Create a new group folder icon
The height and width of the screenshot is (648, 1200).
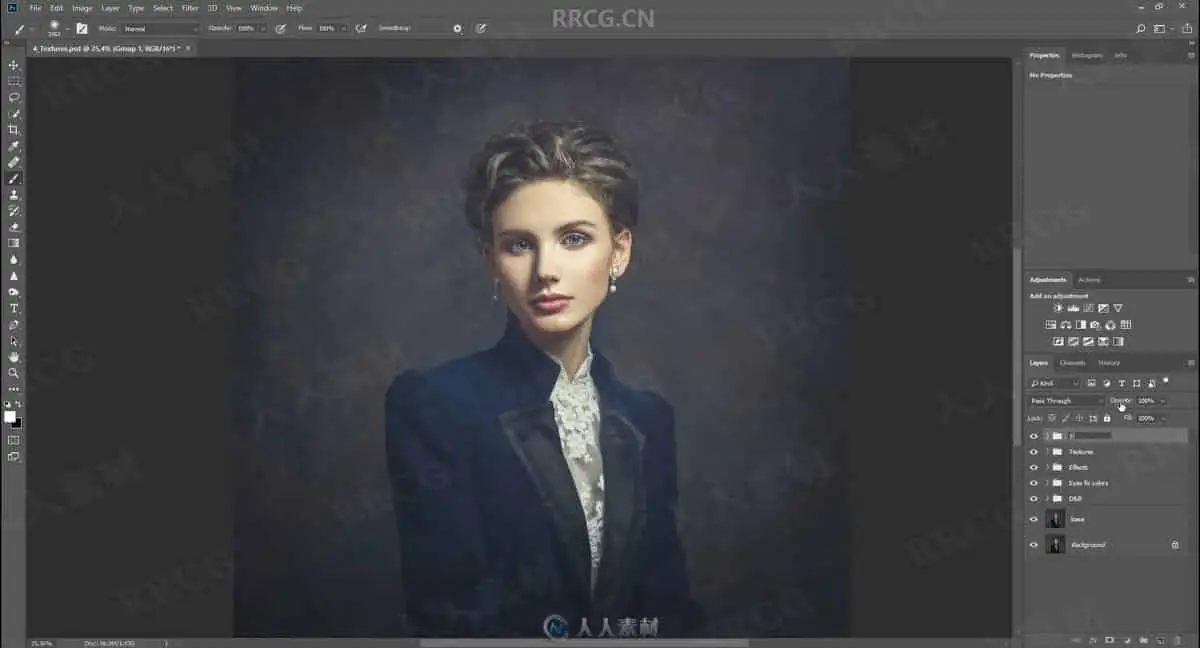[1143, 640]
